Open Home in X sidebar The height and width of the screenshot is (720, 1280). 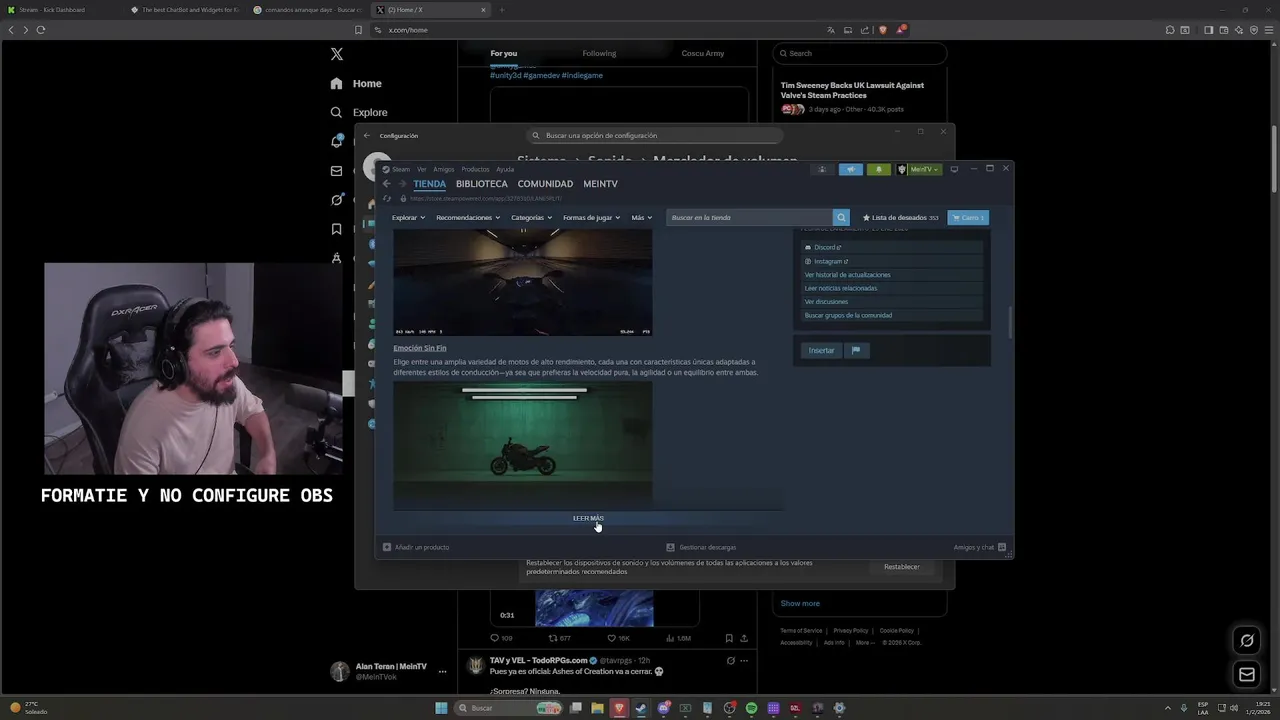coord(356,84)
